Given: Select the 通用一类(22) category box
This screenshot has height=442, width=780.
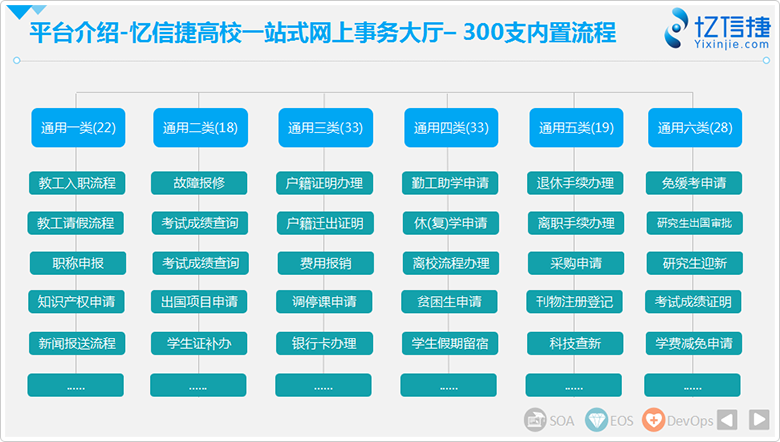Looking at the screenshot, I should click(78, 128).
